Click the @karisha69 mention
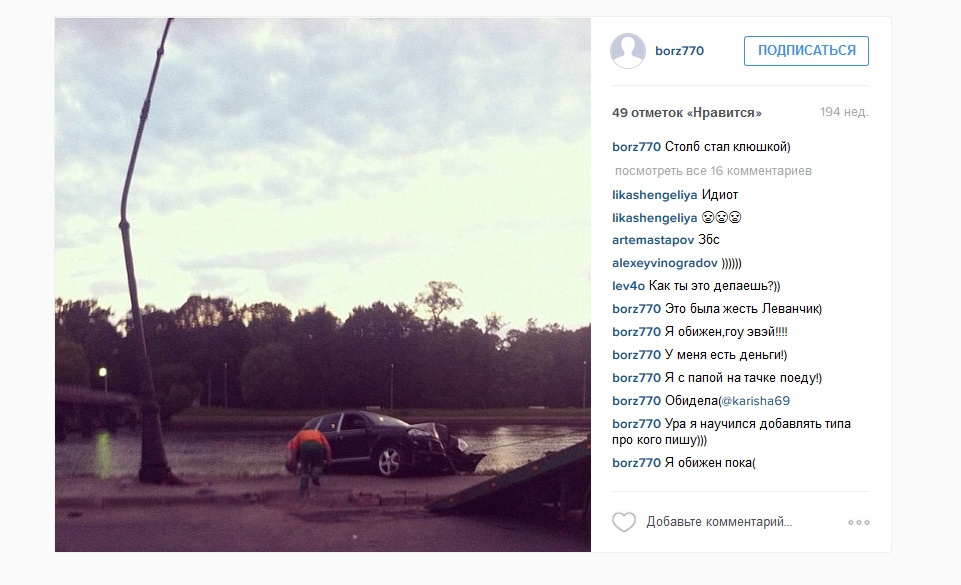Viewport: 961px width, 585px height. (755, 401)
